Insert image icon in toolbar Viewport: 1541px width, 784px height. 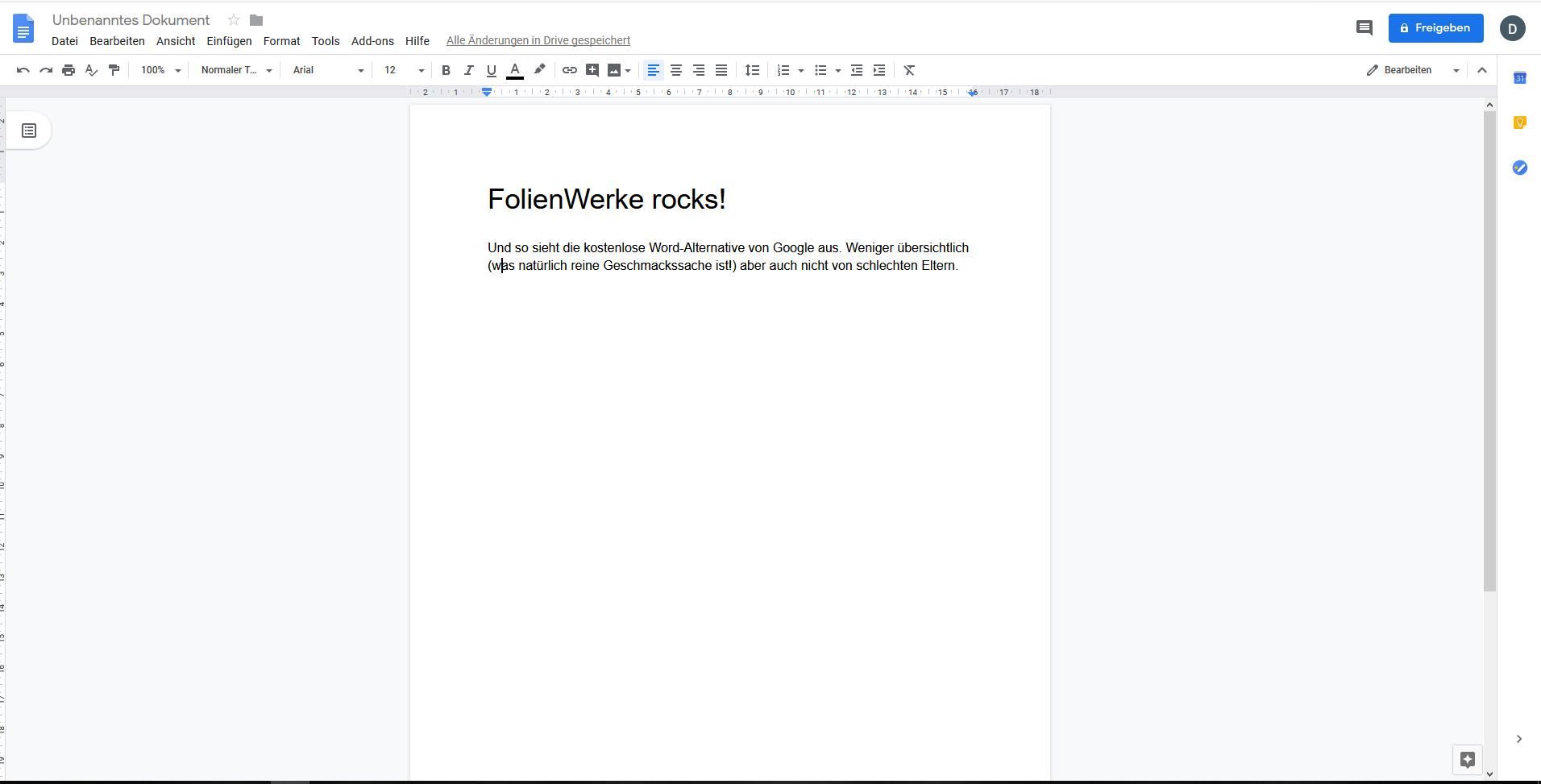[614, 70]
